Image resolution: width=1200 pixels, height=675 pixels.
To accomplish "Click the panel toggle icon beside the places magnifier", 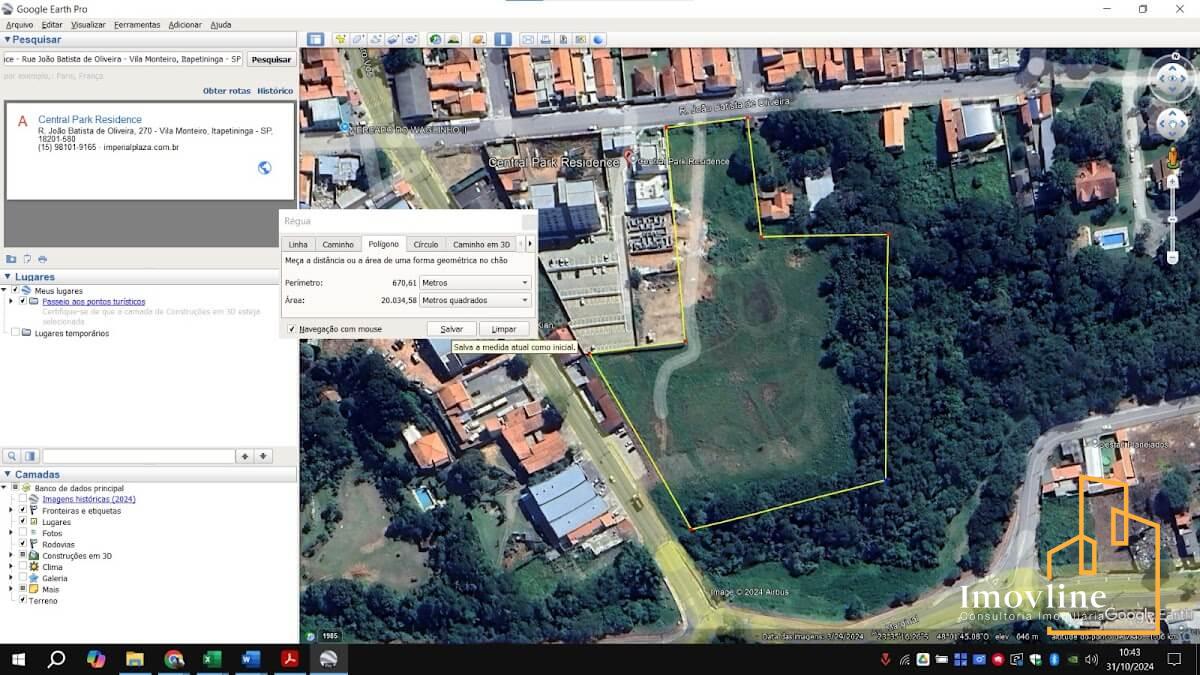I will click(x=30, y=456).
